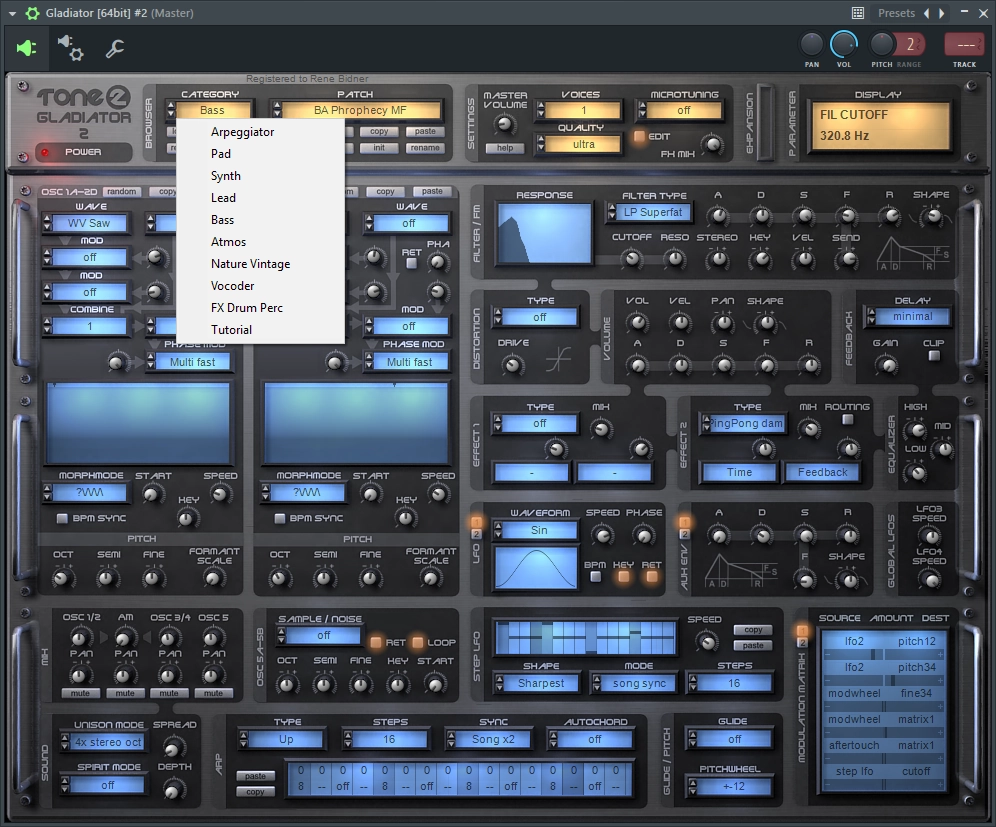The width and height of the screenshot is (996, 827).
Task: Choose Nature Vintage from the category list
Action: pyautogui.click(x=250, y=264)
